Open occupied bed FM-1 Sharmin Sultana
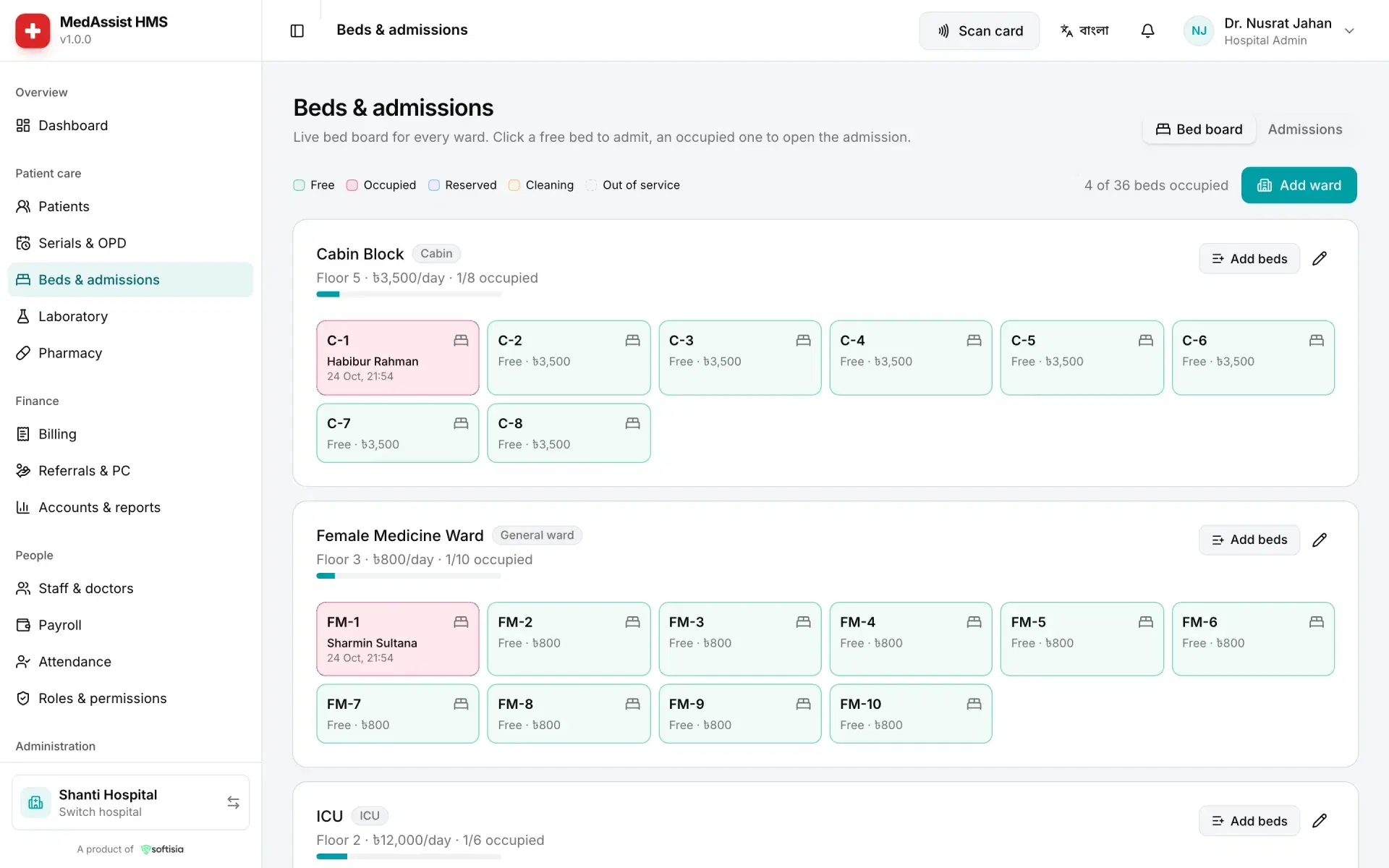The height and width of the screenshot is (868, 1389). pos(397,639)
